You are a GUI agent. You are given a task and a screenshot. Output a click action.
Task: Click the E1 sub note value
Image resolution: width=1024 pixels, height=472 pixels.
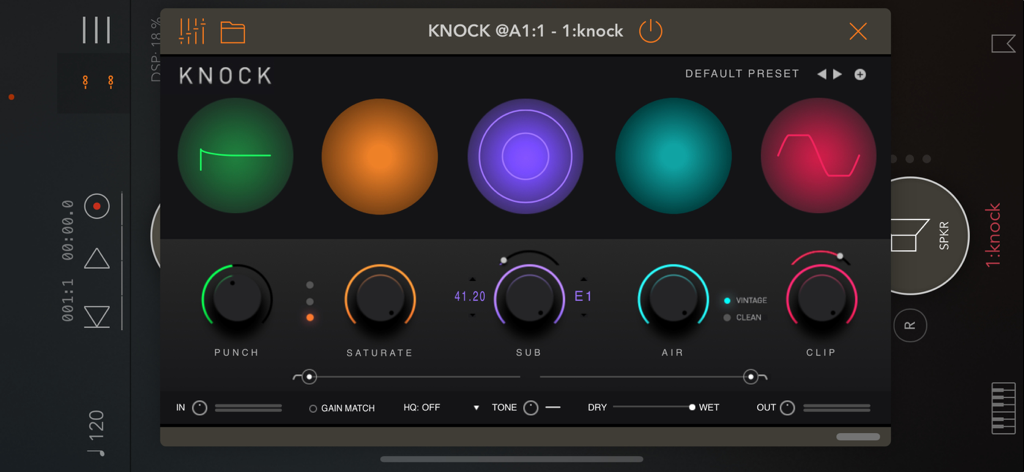tap(583, 296)
